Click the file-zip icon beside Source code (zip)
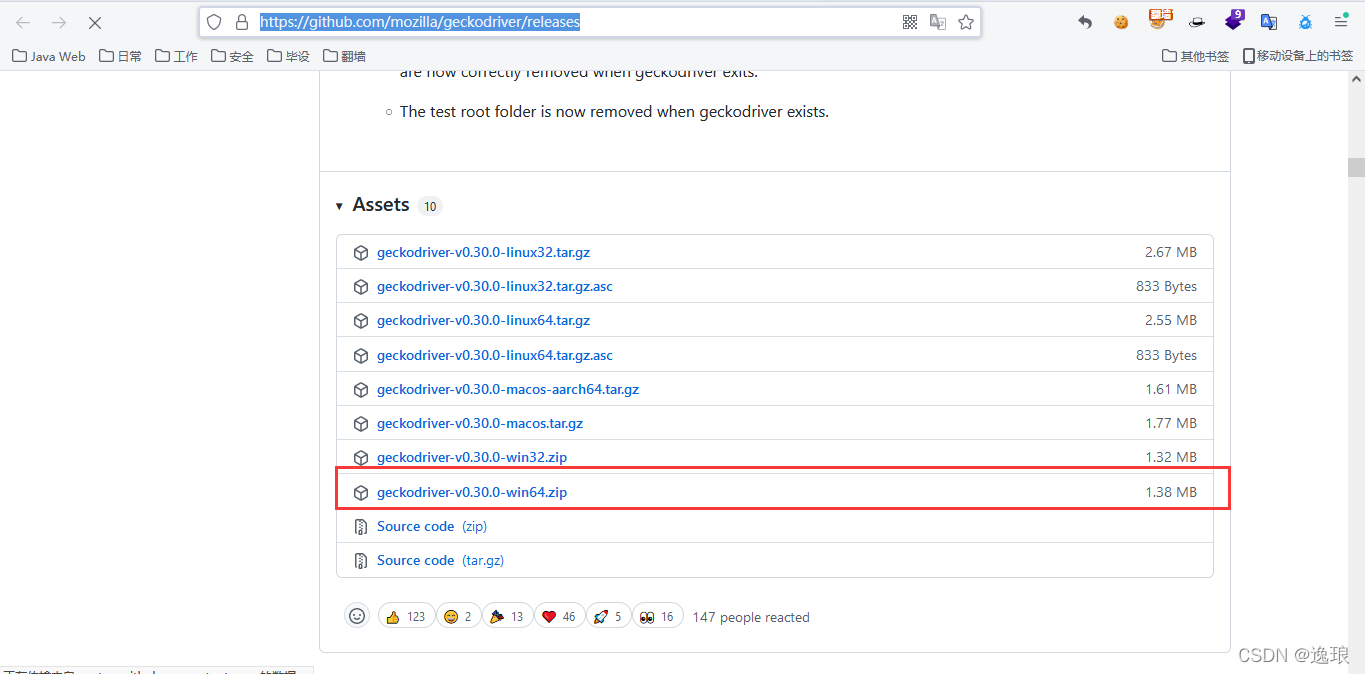This screenshot has width=1365, height=674. [x=361, y=527]
